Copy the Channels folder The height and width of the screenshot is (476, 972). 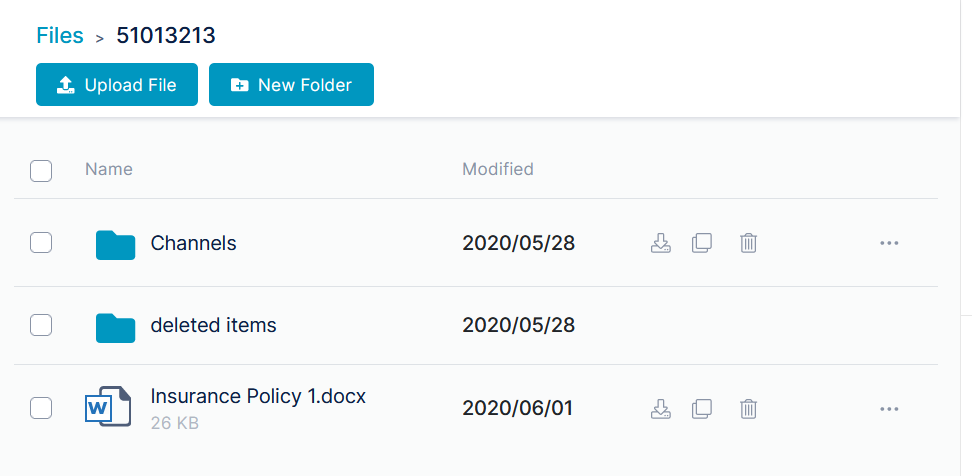[x=702, y=243]
